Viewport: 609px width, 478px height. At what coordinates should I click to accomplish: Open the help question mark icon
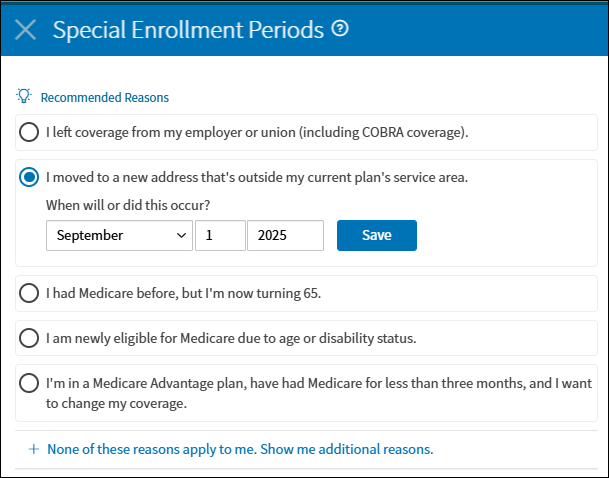pos(340,29)
